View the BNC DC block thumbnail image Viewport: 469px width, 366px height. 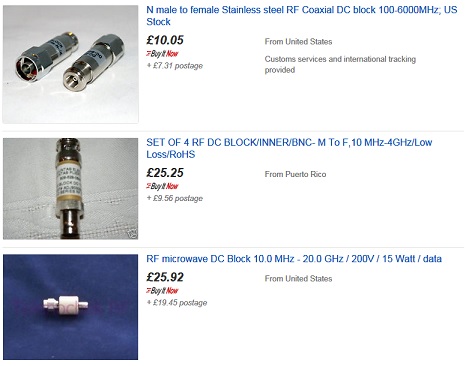[x=70, y=189]
